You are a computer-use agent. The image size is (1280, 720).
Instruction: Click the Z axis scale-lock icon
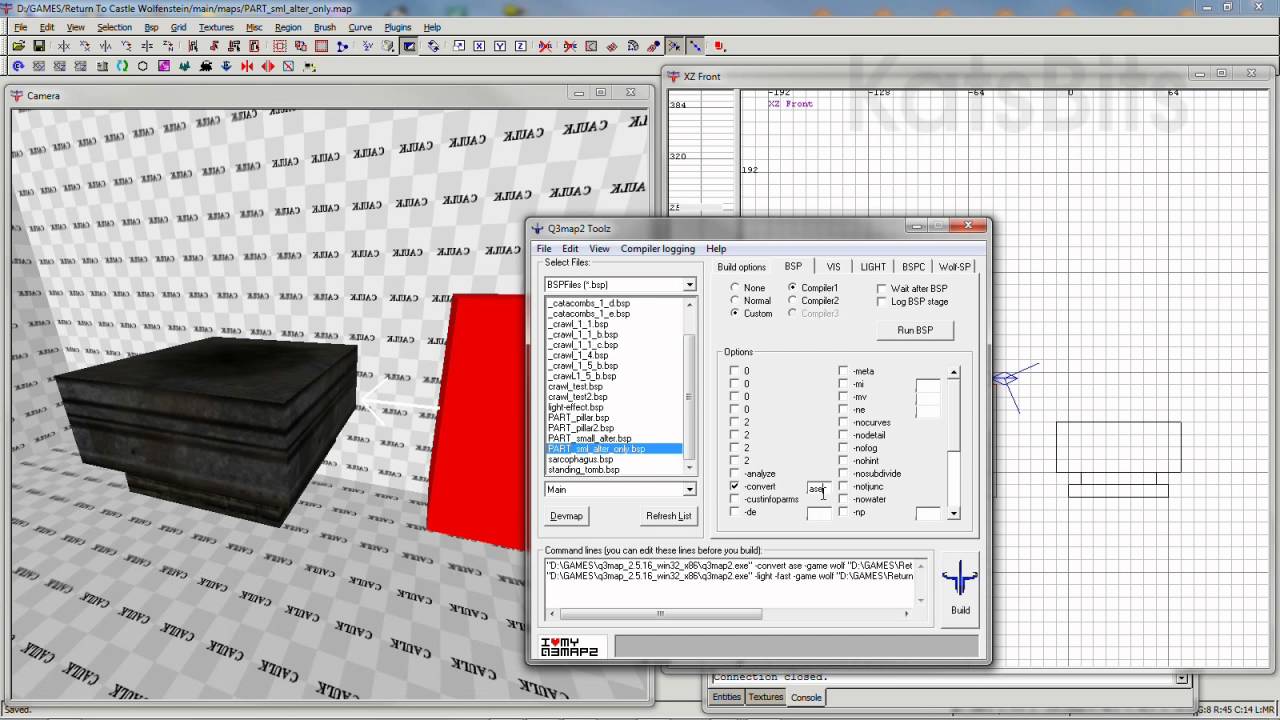(521, 46)
